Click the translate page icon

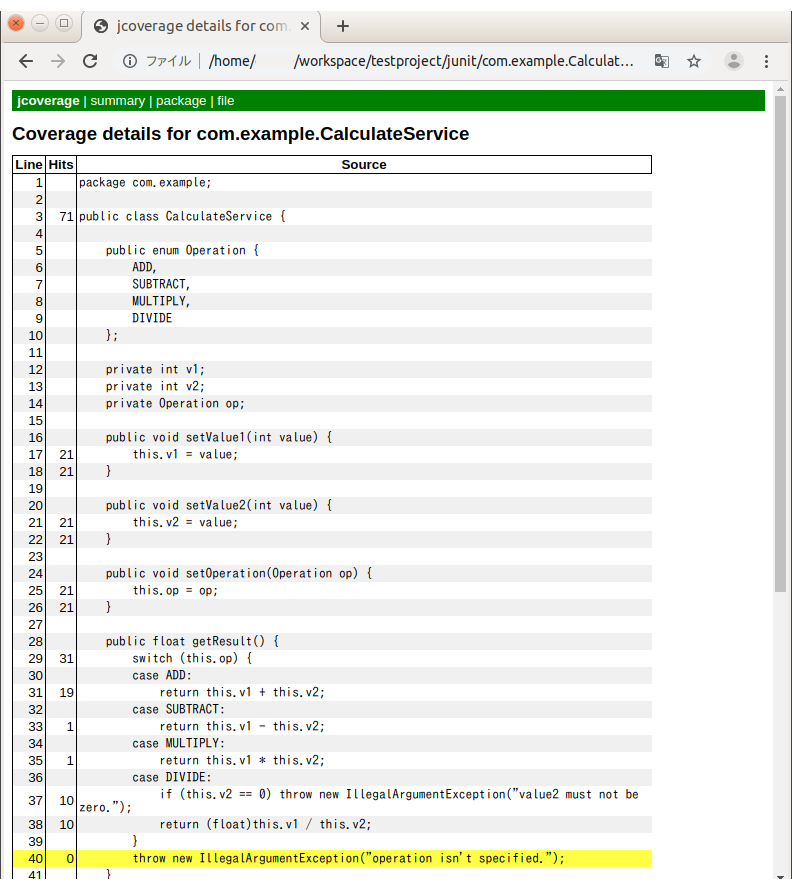click(661, 61)
